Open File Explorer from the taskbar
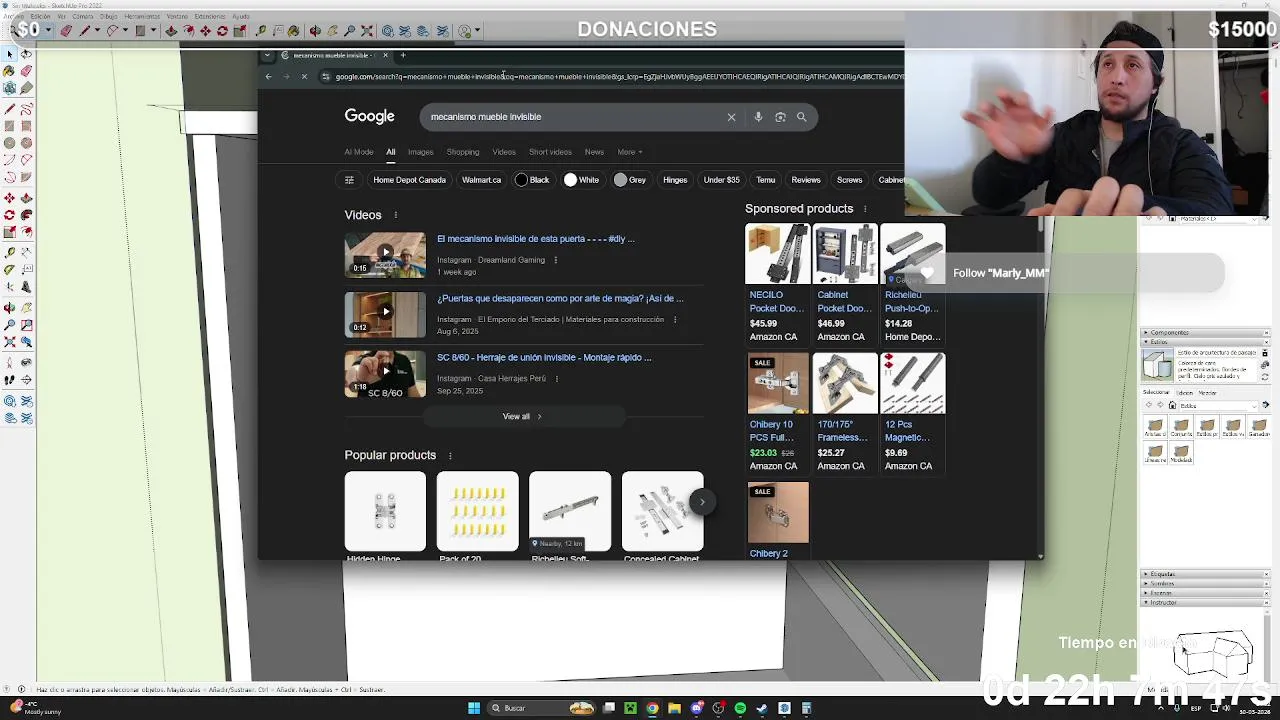This screenshot has width=1280, height=720. tap(675, 708)
